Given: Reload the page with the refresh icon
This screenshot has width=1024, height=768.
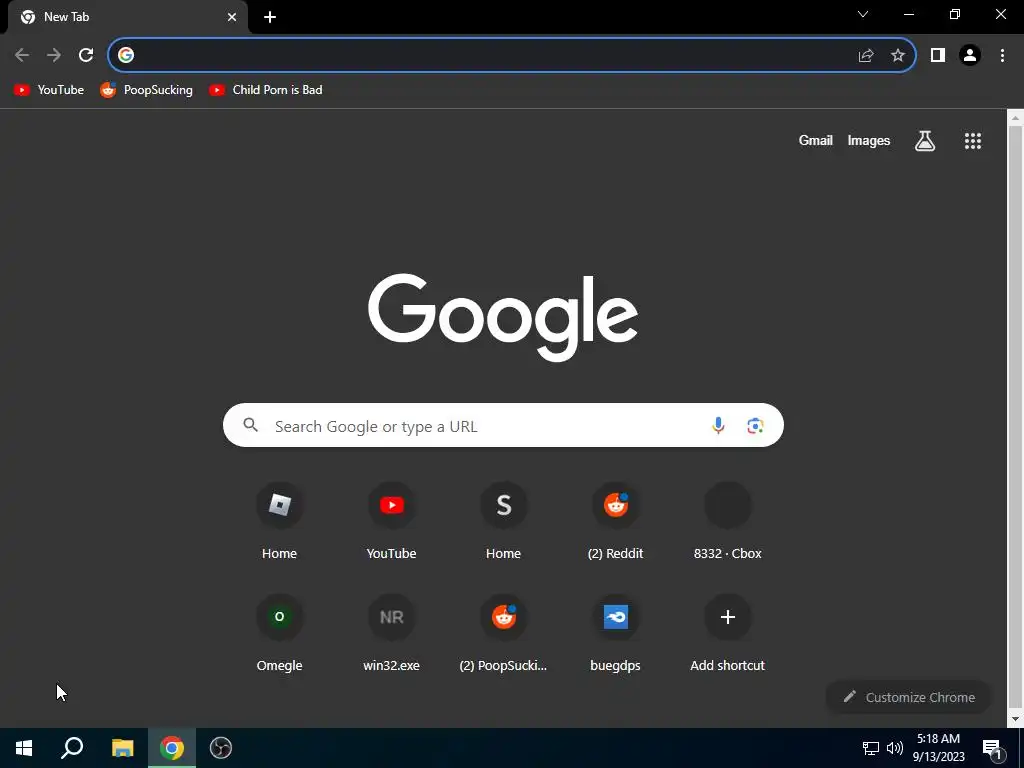Looking at the screenshot, I should click(86, 55).
